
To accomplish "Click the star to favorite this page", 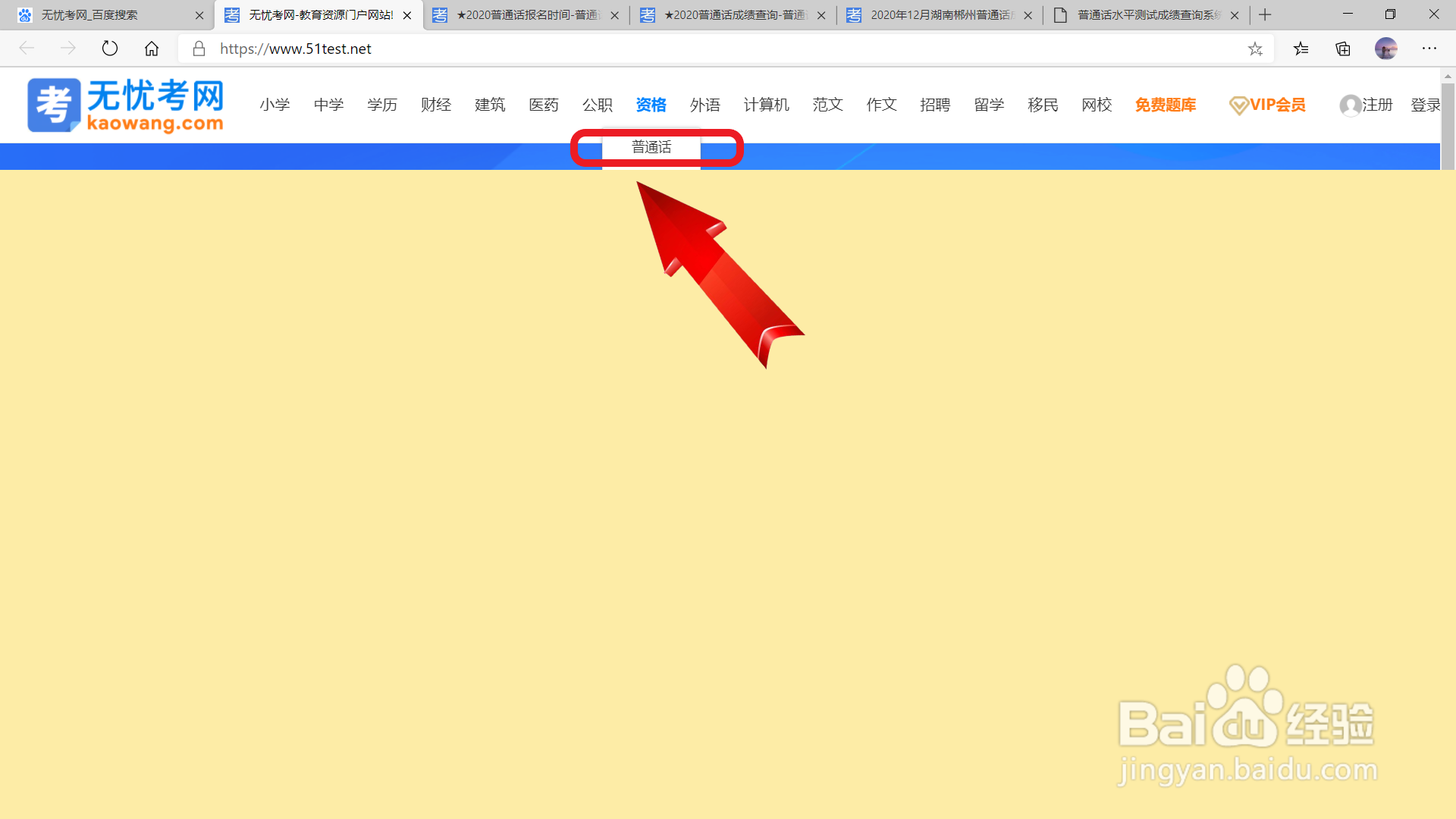I will [x=1255, y=49].
